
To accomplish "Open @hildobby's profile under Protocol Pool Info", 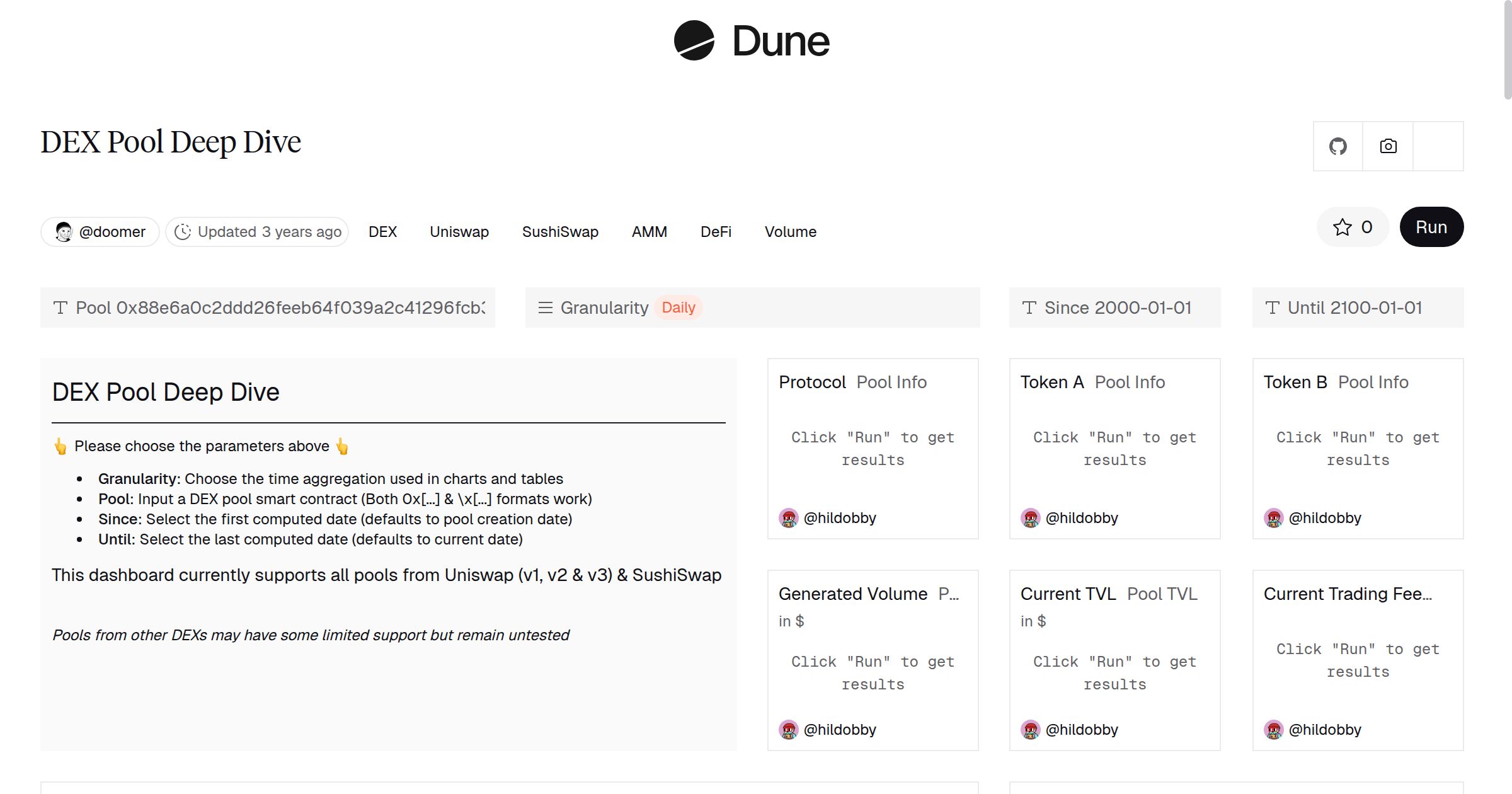I will point(840,517).
